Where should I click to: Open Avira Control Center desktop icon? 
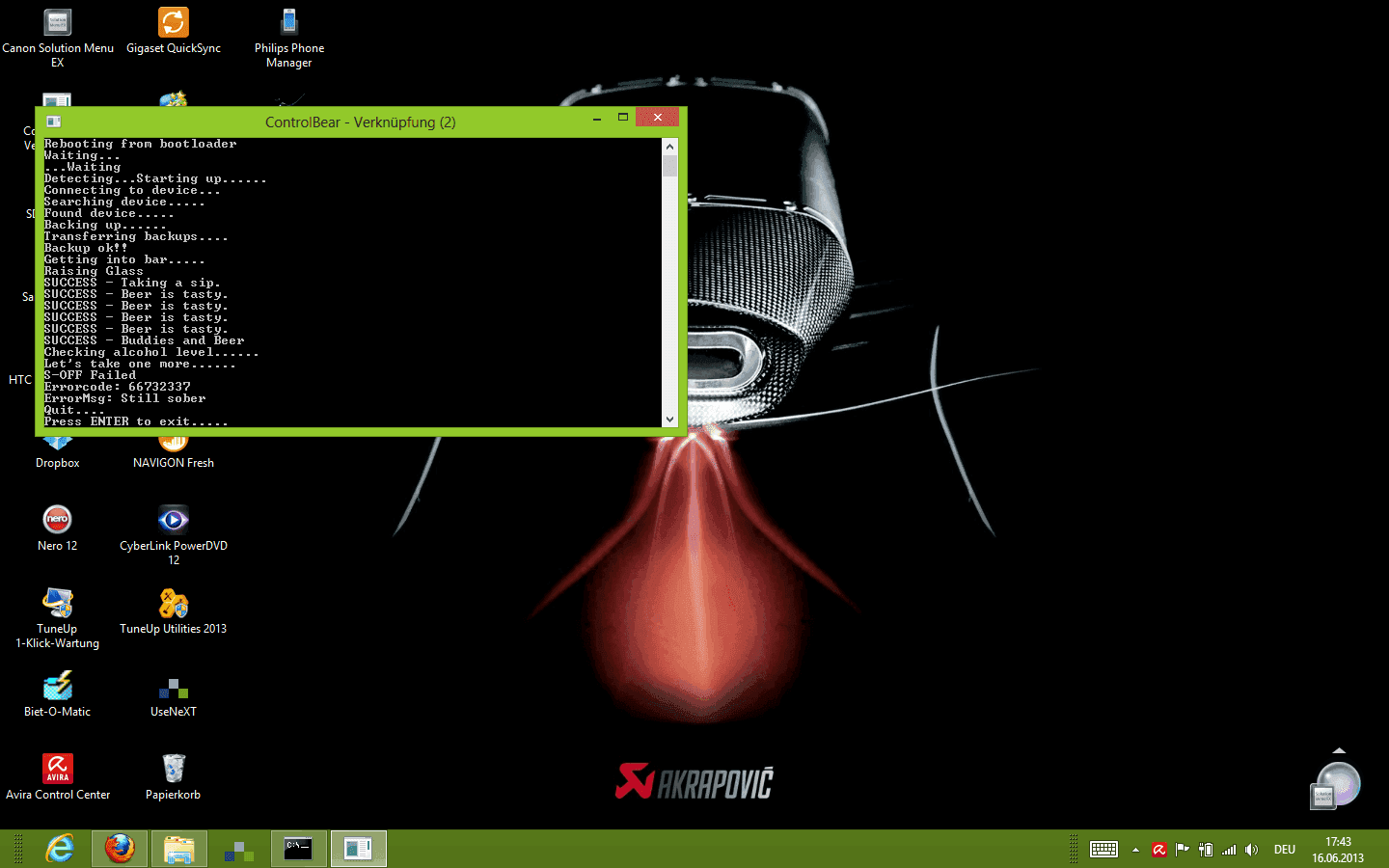(58, 776)
